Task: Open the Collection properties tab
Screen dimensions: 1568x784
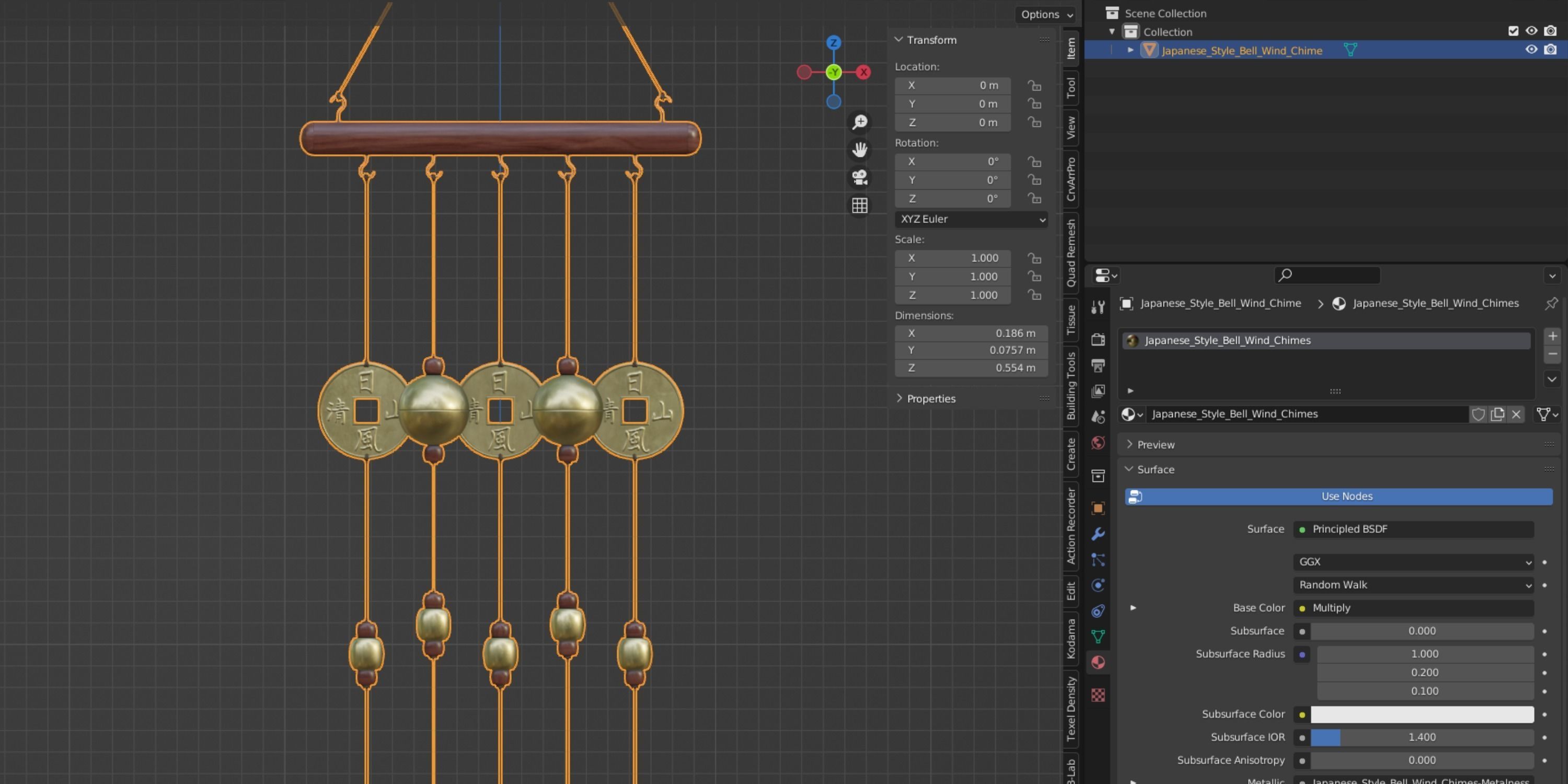Action: (1098, 476)
